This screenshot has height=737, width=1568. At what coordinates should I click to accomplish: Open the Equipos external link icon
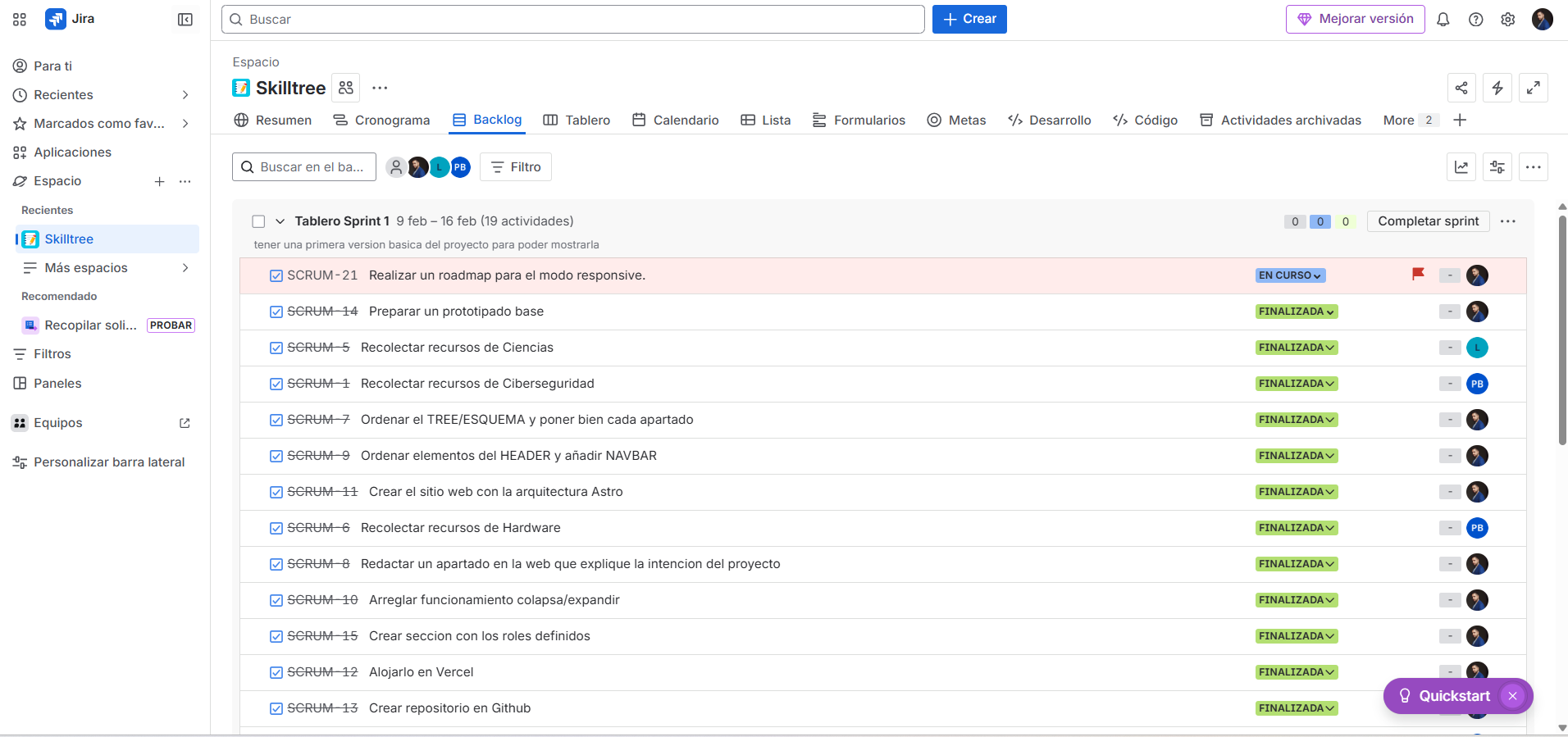point(185,423)
